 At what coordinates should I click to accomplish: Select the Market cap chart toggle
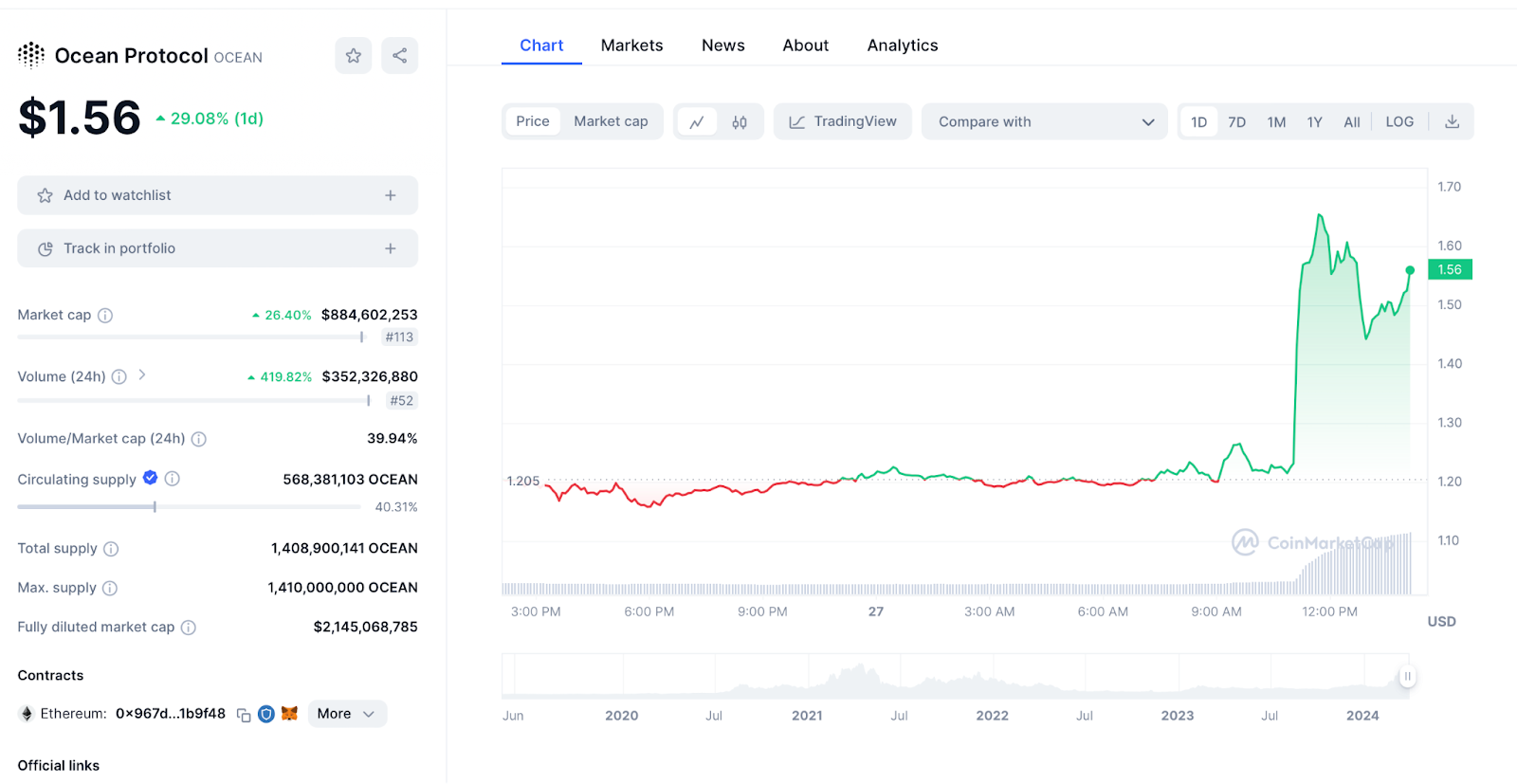(611, 121)
